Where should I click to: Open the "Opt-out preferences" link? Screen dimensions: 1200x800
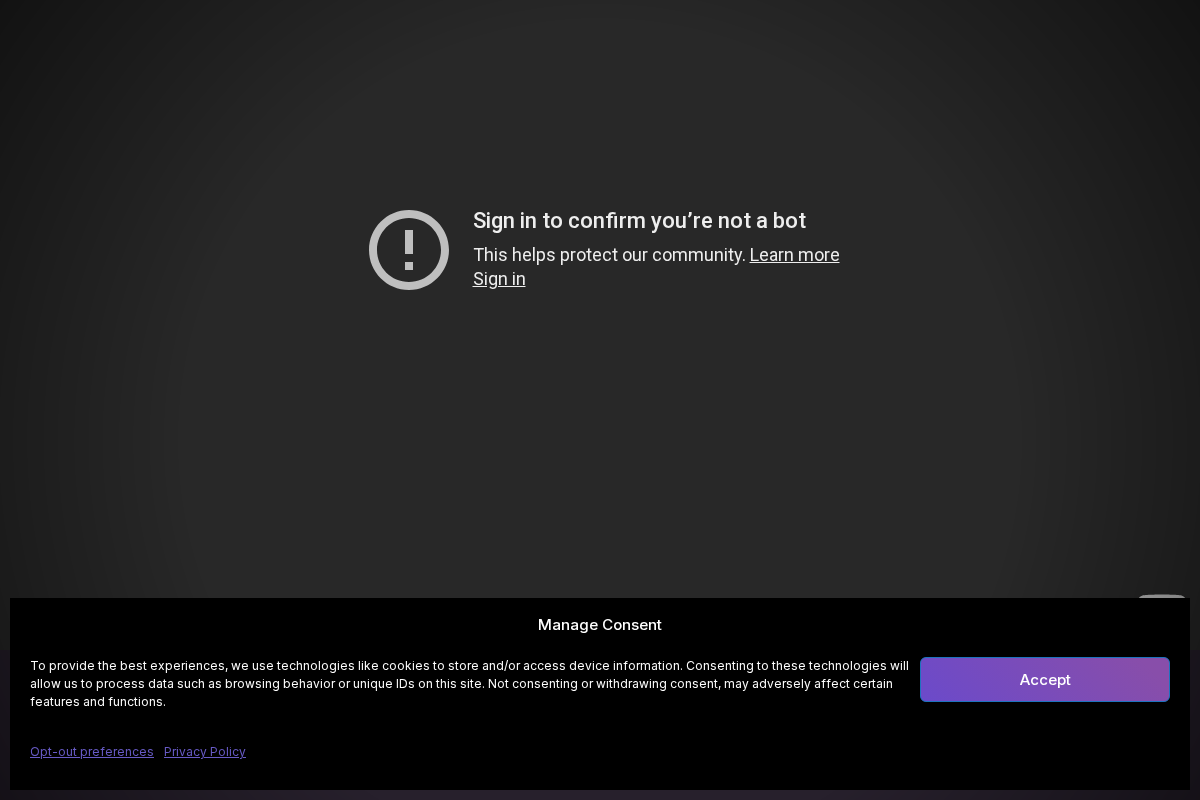92,752
